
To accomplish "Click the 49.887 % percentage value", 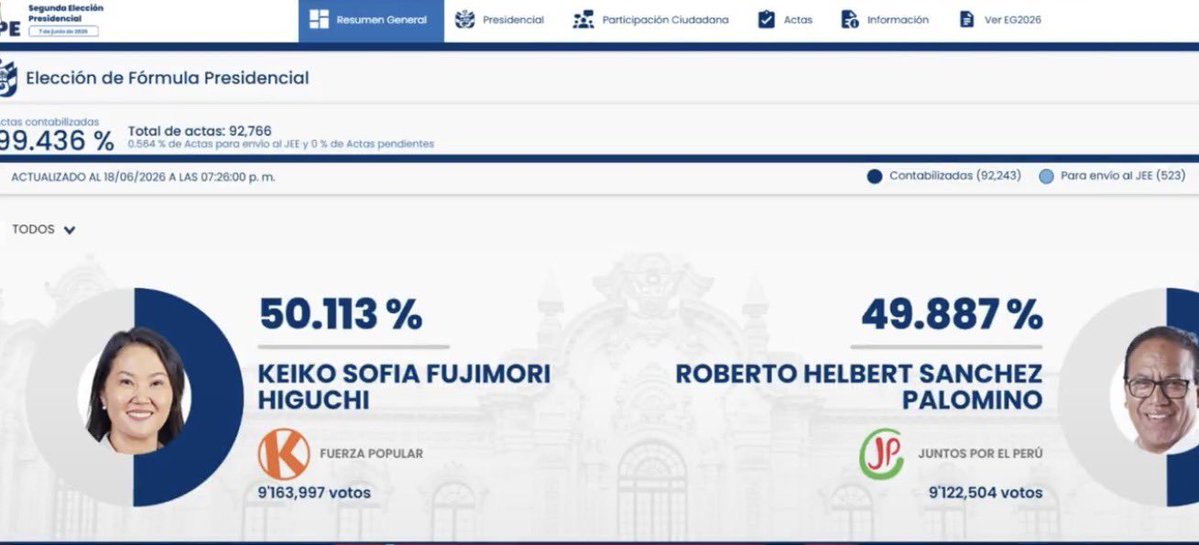I will pos(952,313).
